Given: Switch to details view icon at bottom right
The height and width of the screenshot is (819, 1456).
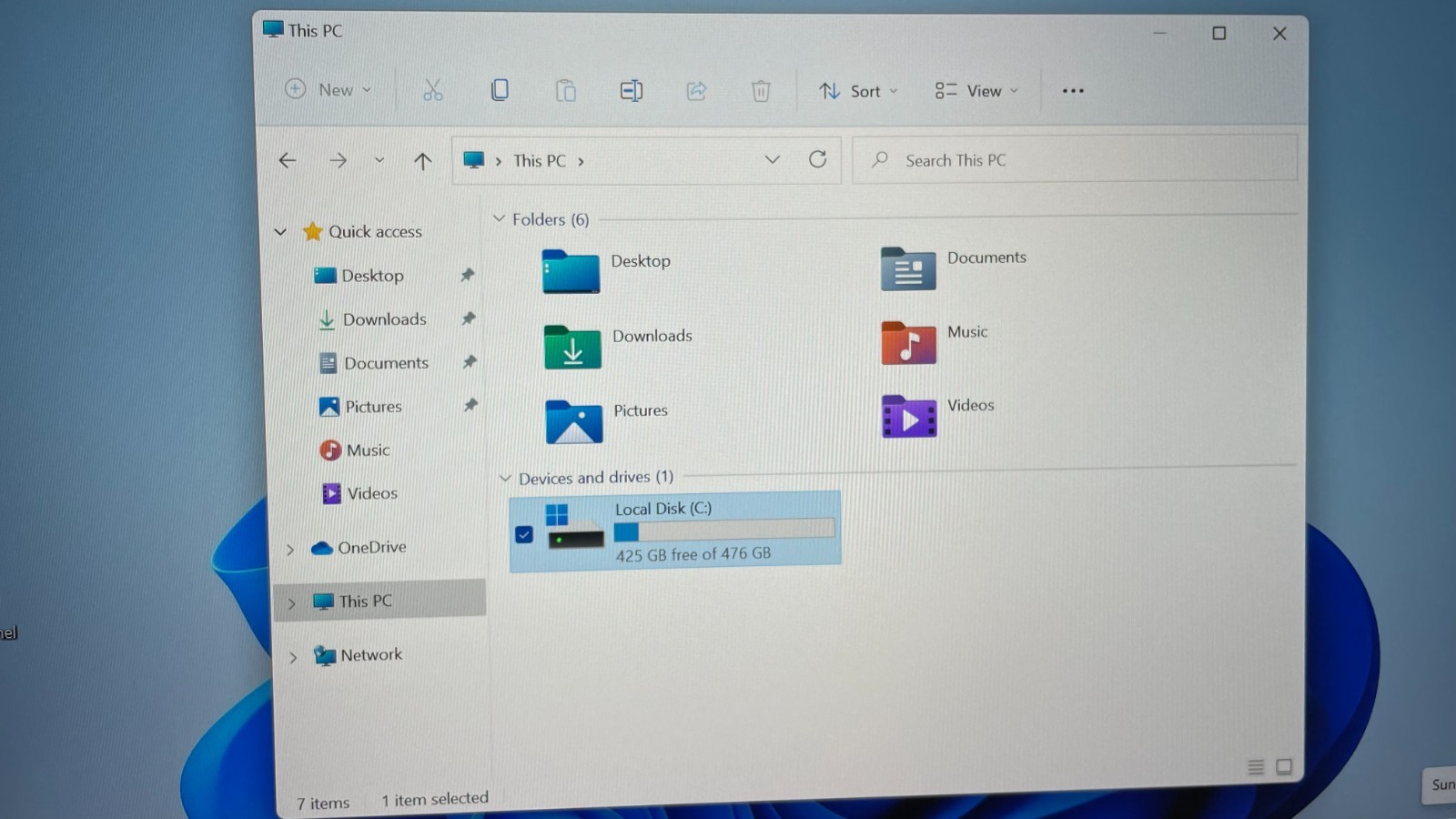Looking at the screenshot, I should [1256, 767].
